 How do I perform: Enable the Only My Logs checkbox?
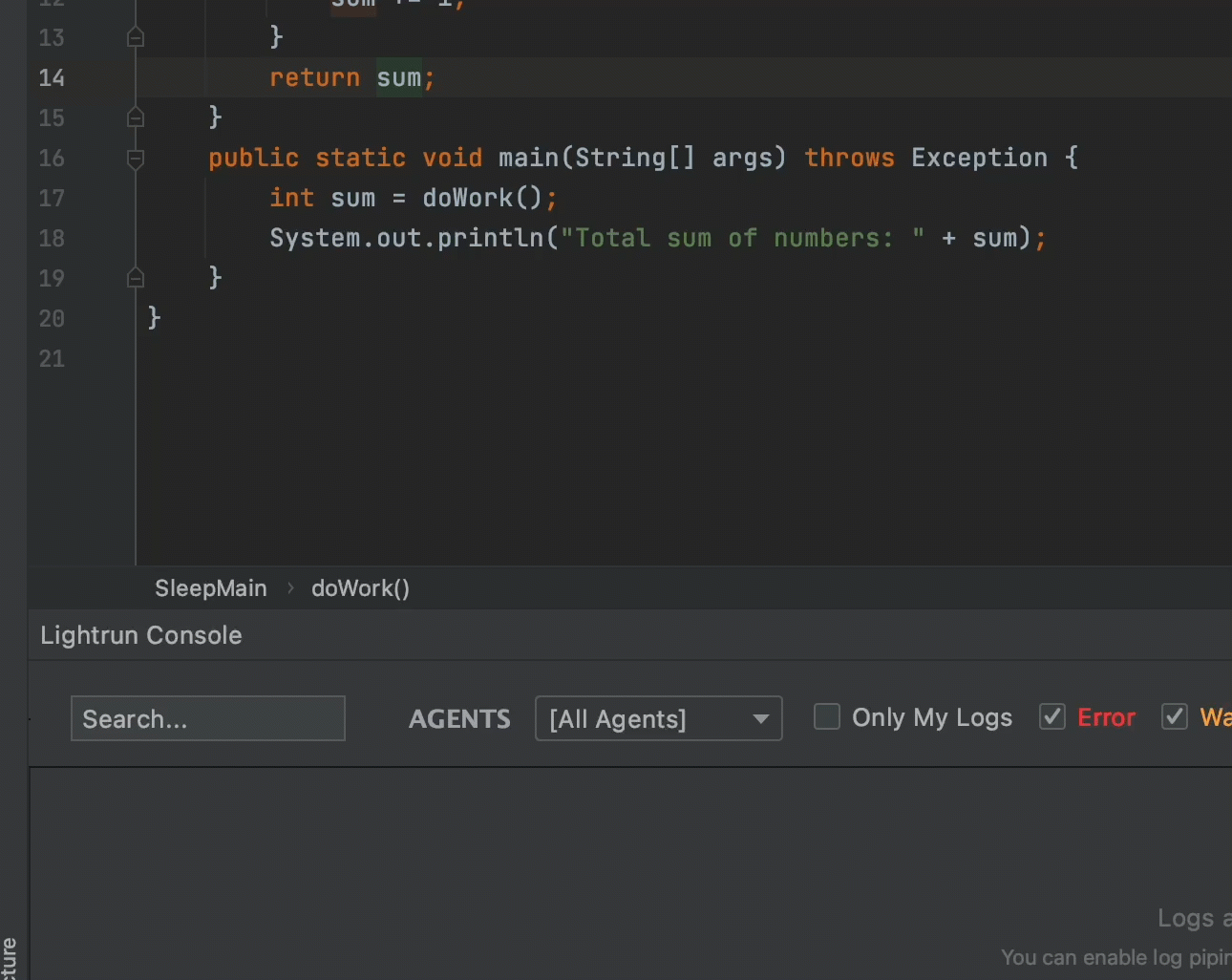[827, 716]
